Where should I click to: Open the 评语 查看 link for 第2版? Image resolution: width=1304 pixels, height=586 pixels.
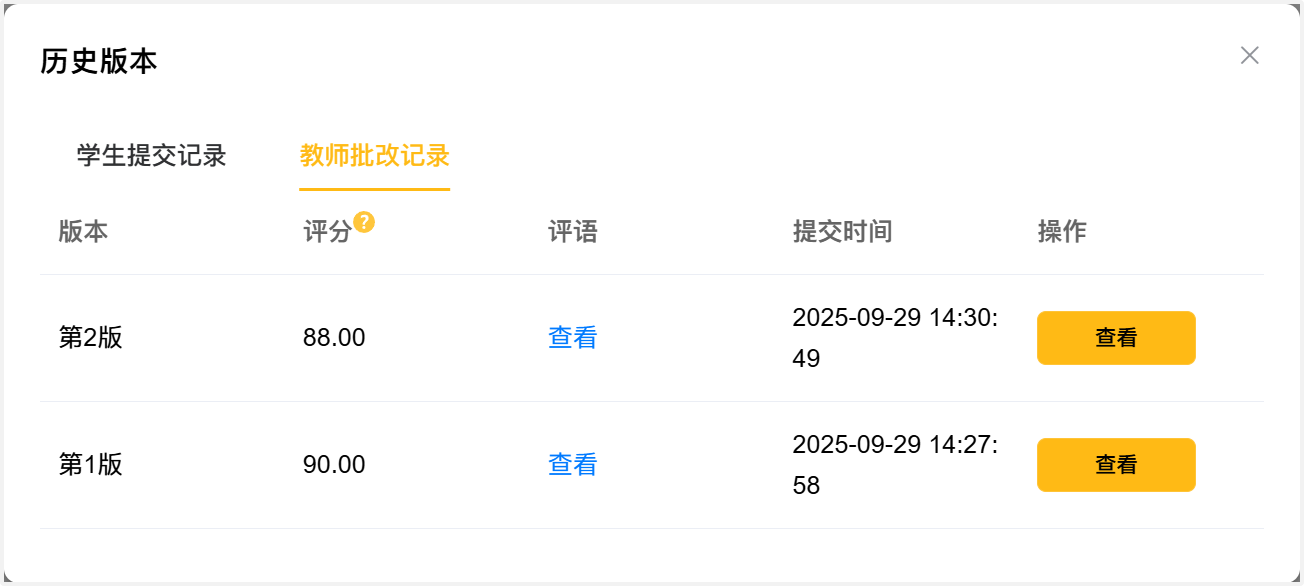[x=573, y=338]
